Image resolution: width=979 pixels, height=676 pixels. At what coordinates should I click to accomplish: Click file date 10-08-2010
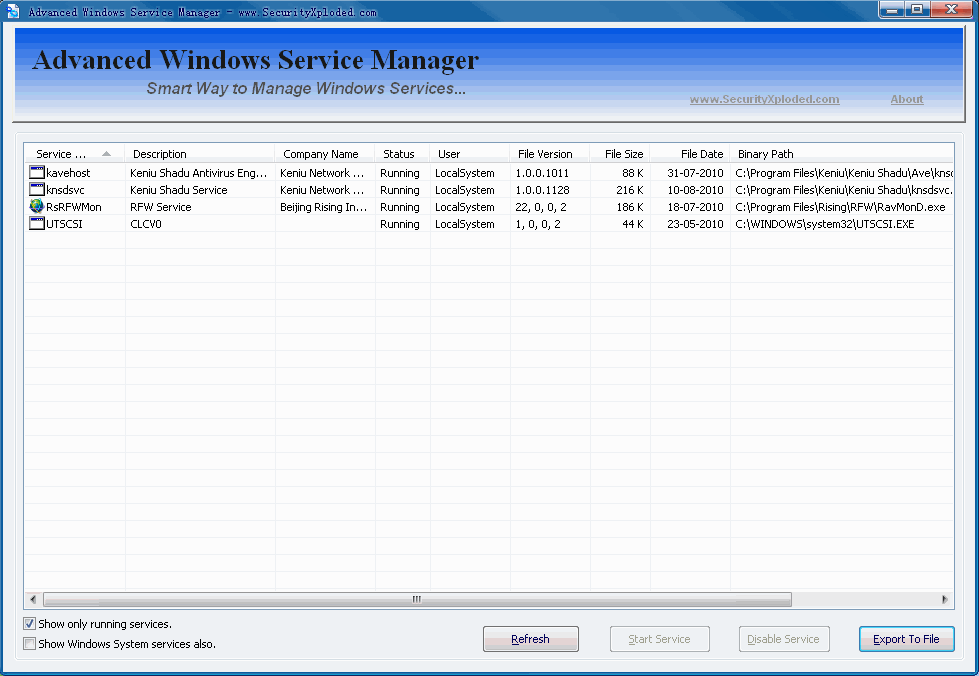tap(695, 190)
